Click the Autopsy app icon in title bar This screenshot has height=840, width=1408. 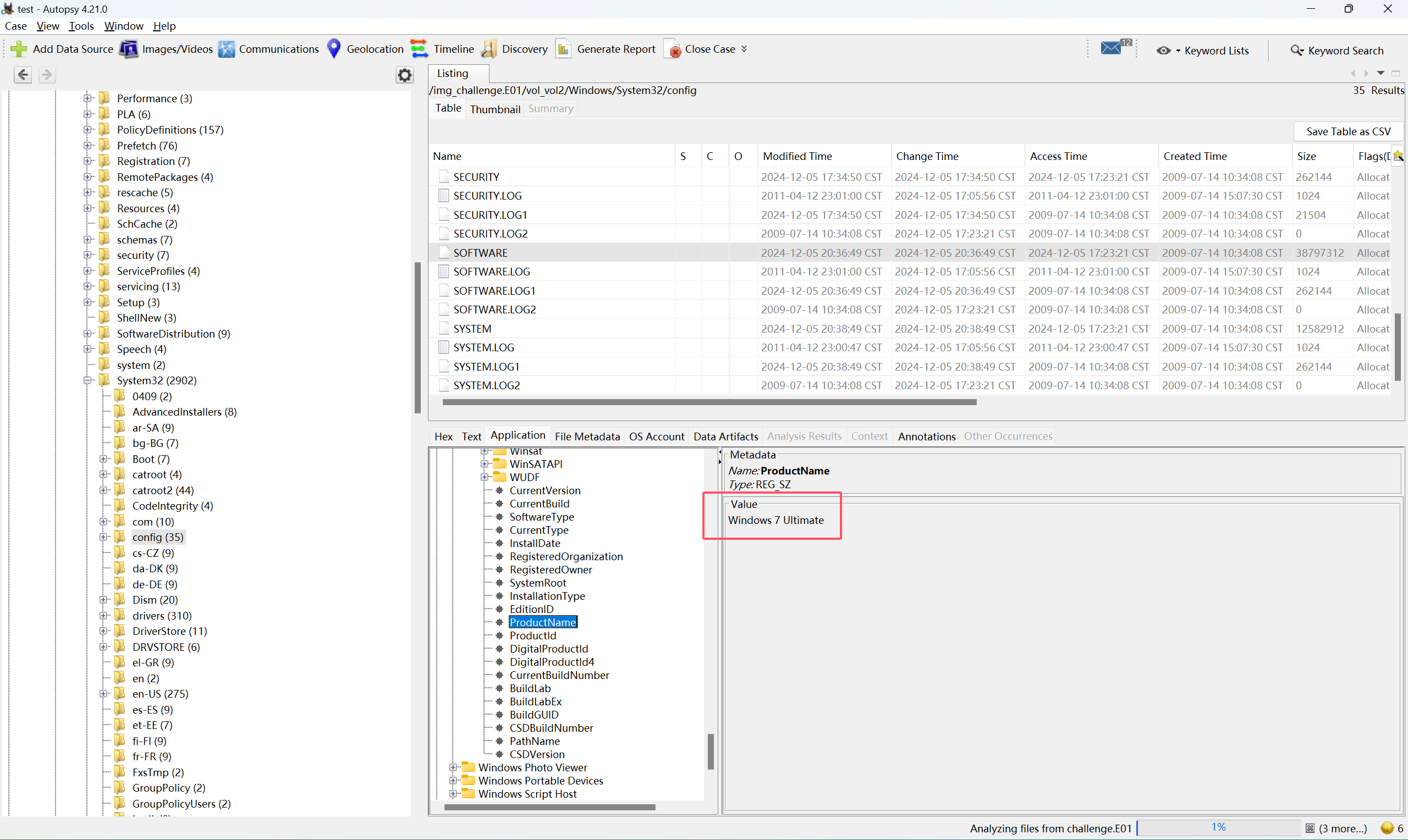[x=8, y=8]
